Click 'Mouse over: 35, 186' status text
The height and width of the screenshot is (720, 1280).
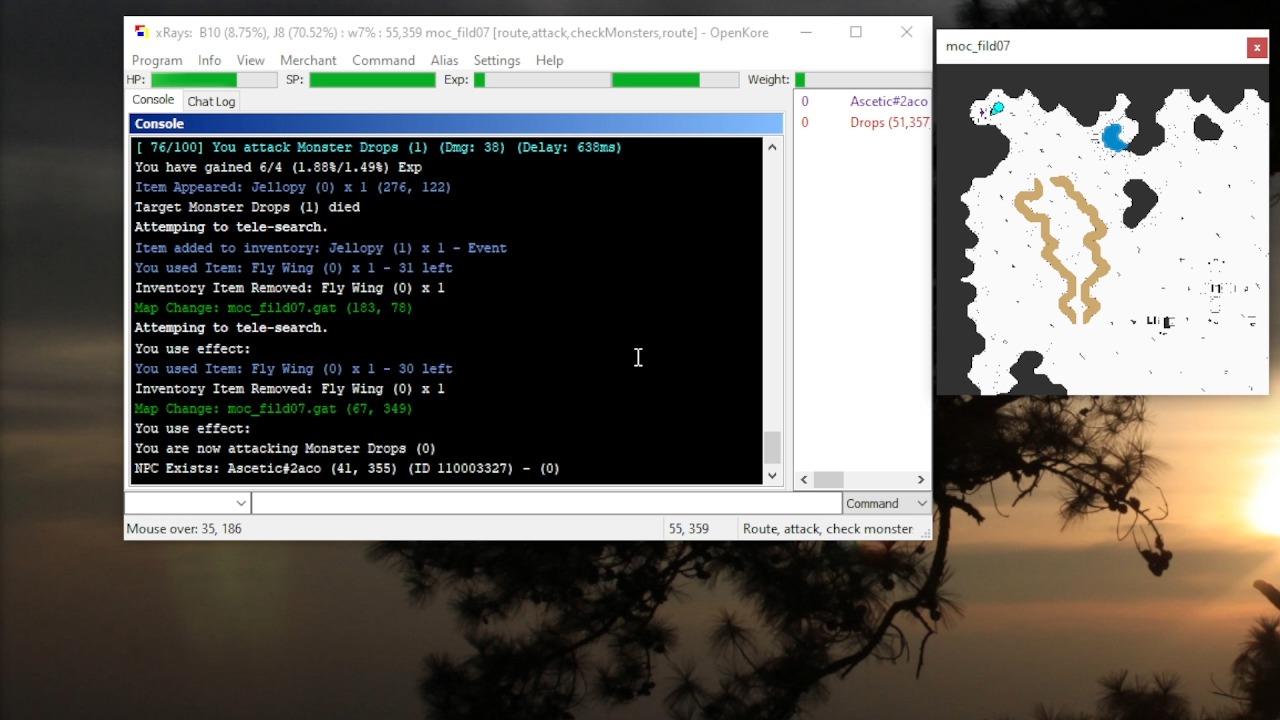click(184, 529)
